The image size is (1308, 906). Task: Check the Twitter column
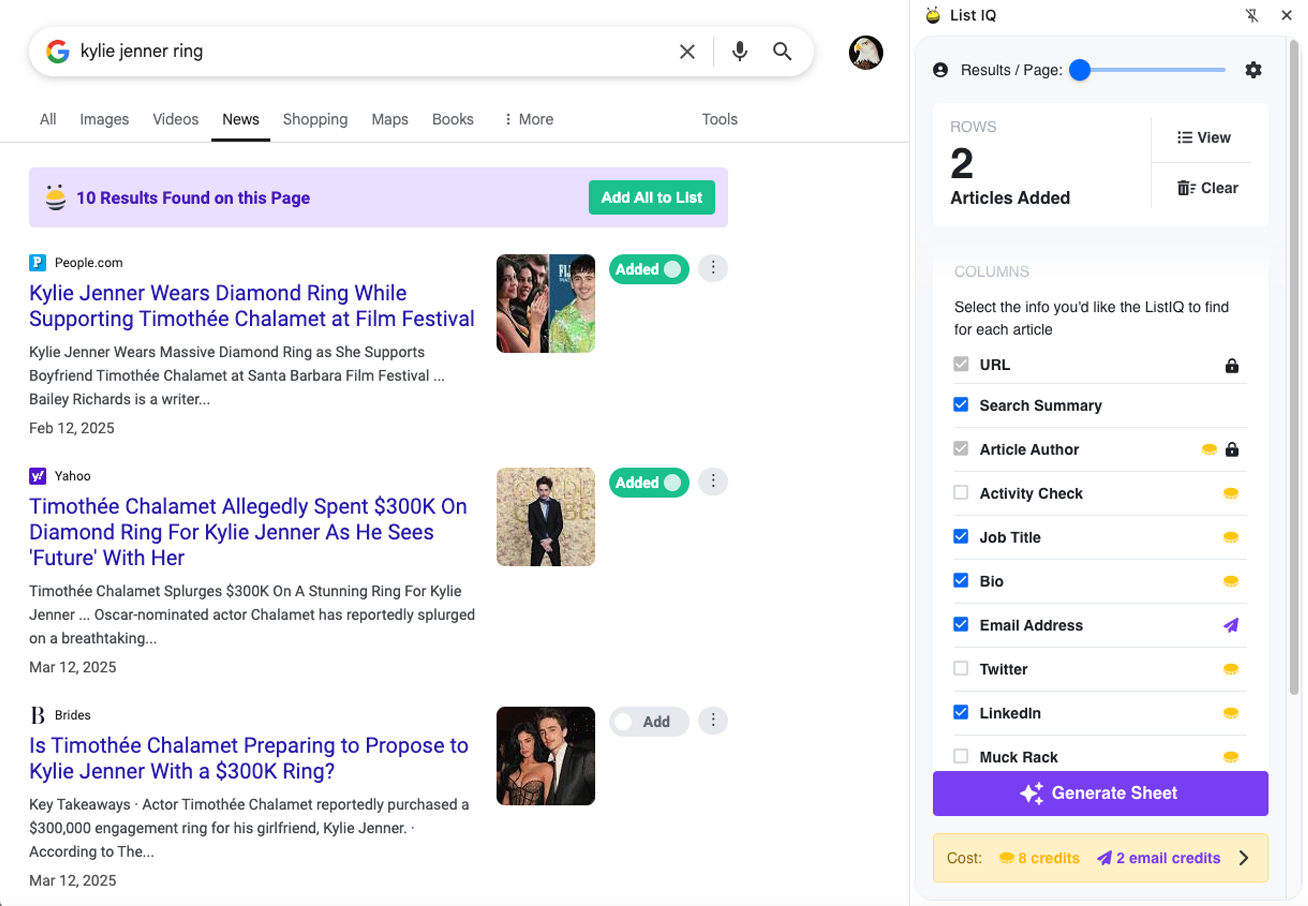(x=961, y=669)
